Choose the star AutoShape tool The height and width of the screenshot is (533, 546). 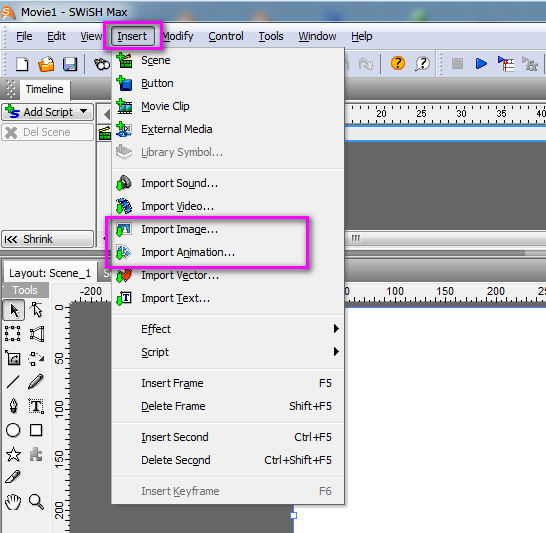pos(13,454)
